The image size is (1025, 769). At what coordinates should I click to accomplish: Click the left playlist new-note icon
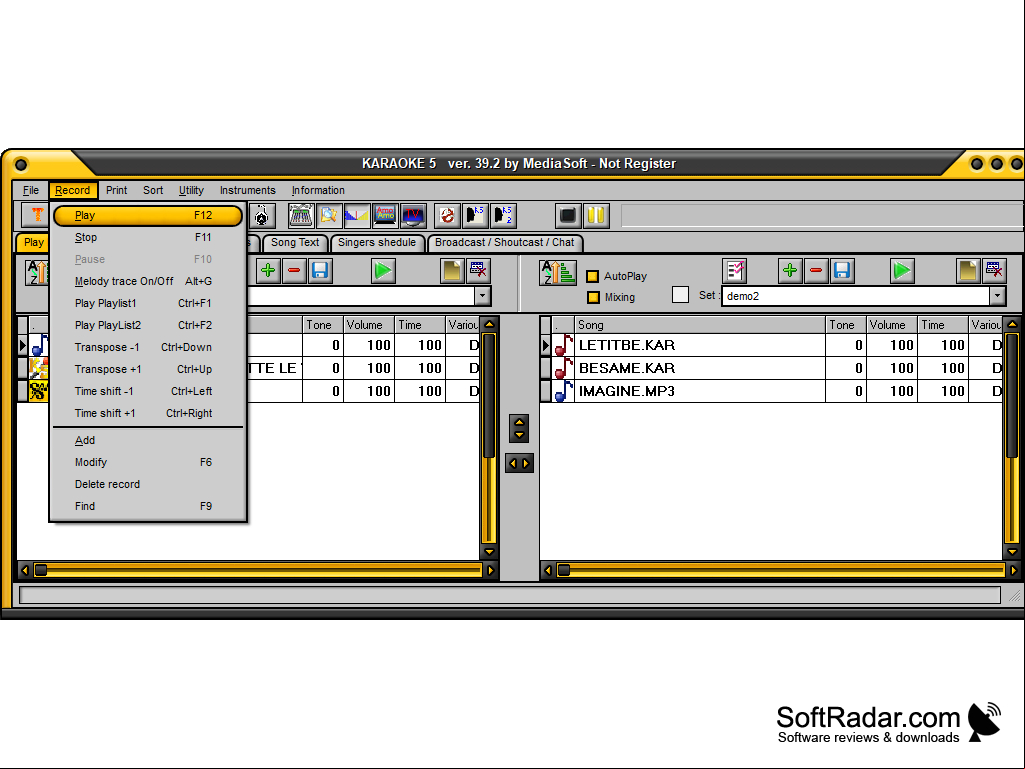tap(452, 271)
